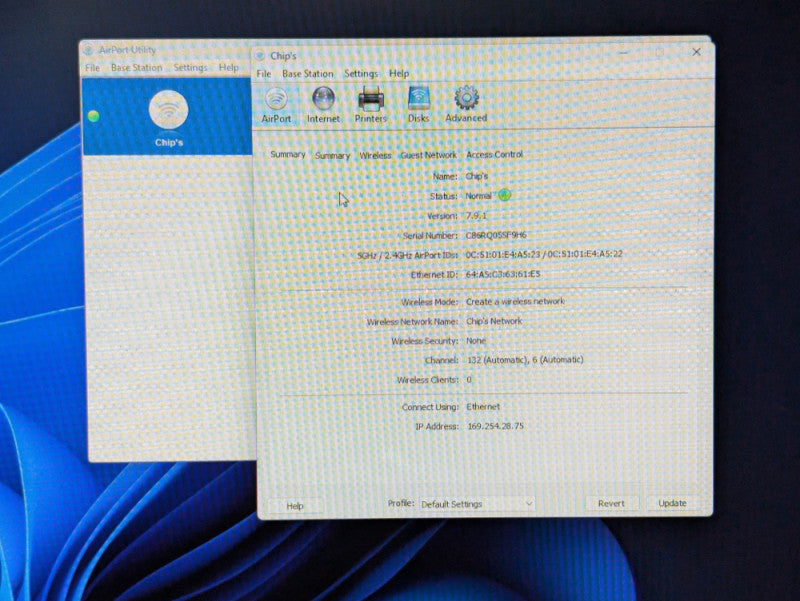This screenshot has width=800, height=601.
Task: Open File menu in Chip's window
Action: (264, 73)
